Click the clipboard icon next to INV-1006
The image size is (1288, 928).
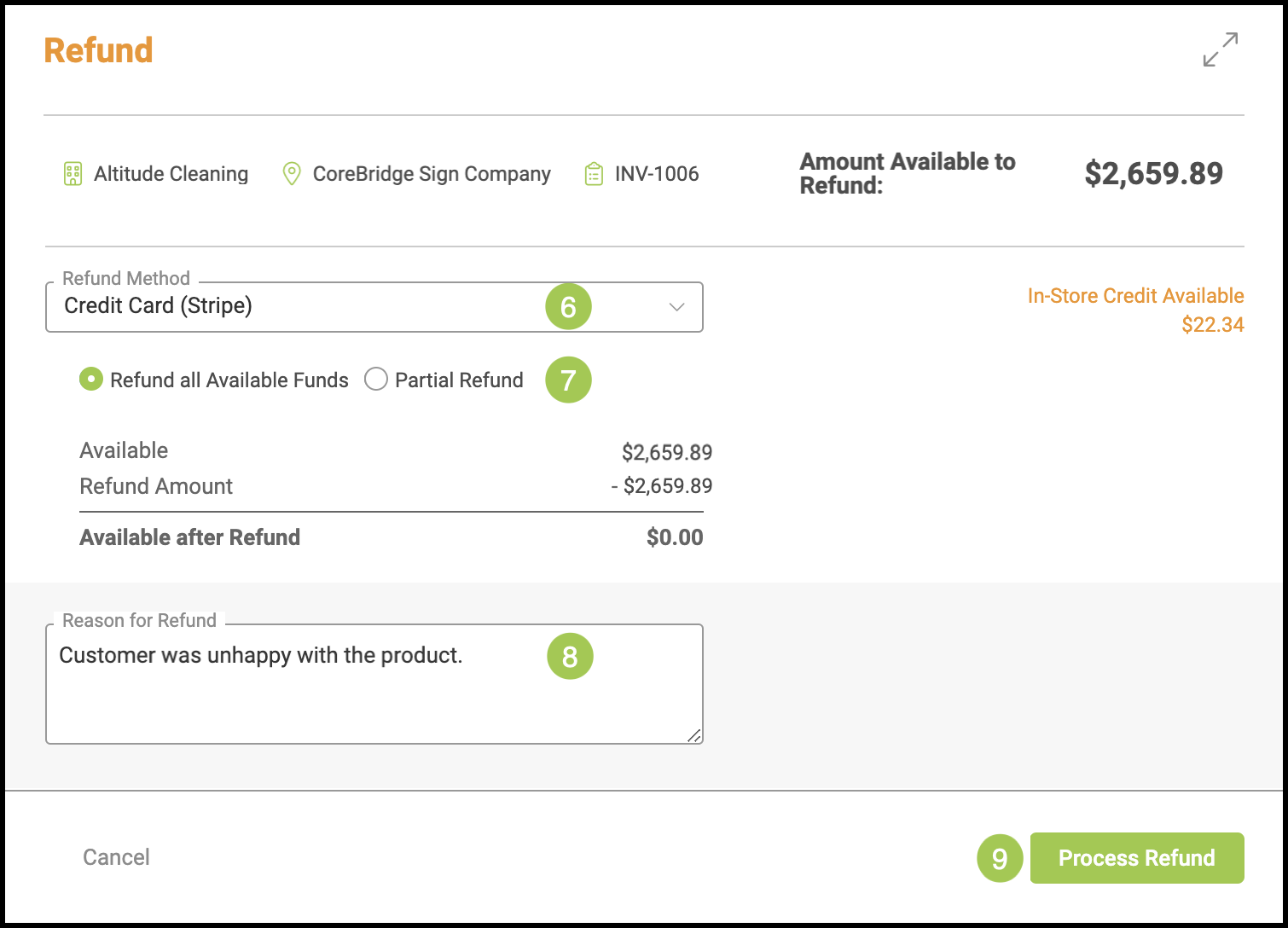(x=594, y=174)
